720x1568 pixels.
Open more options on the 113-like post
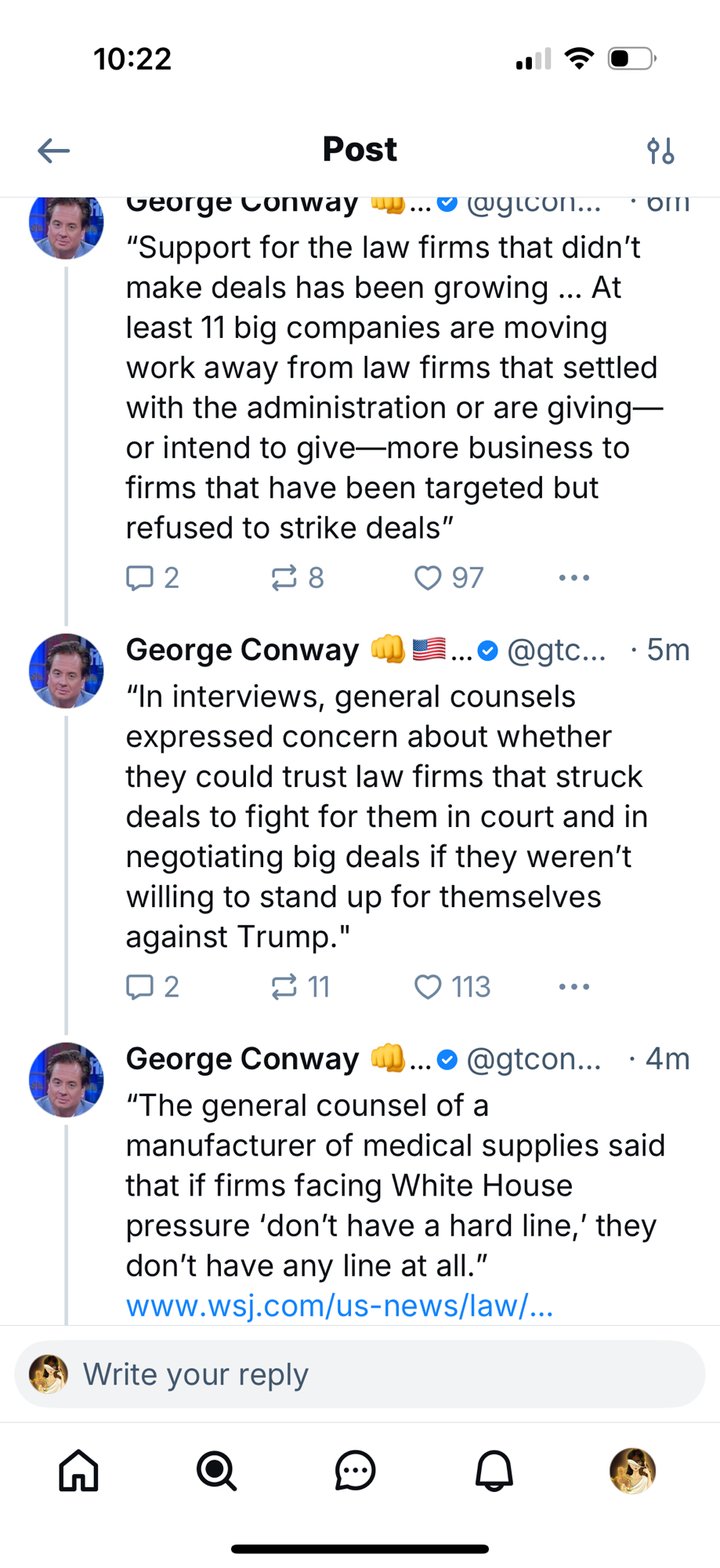point(574,986)
